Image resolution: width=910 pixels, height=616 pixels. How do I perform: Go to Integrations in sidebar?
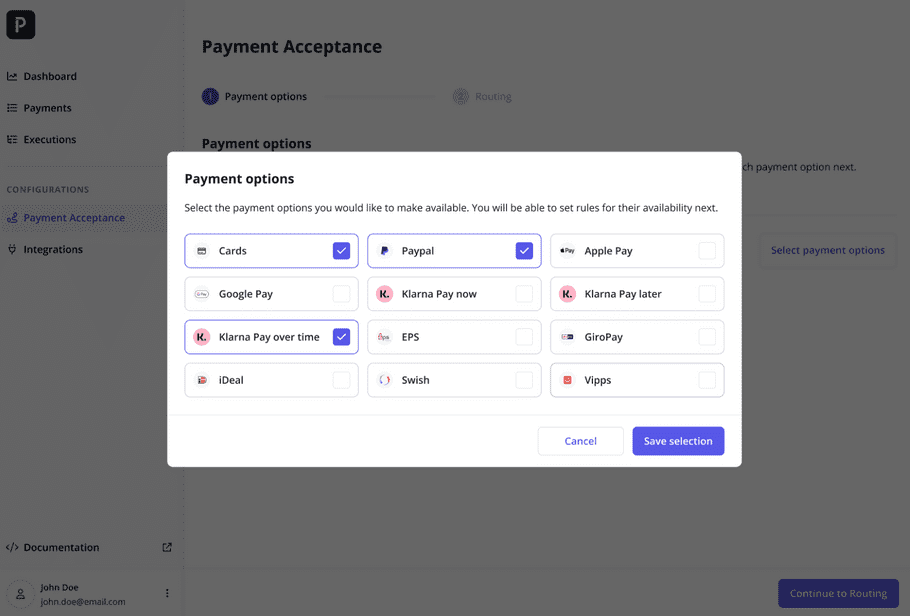[x=45, y=250]
